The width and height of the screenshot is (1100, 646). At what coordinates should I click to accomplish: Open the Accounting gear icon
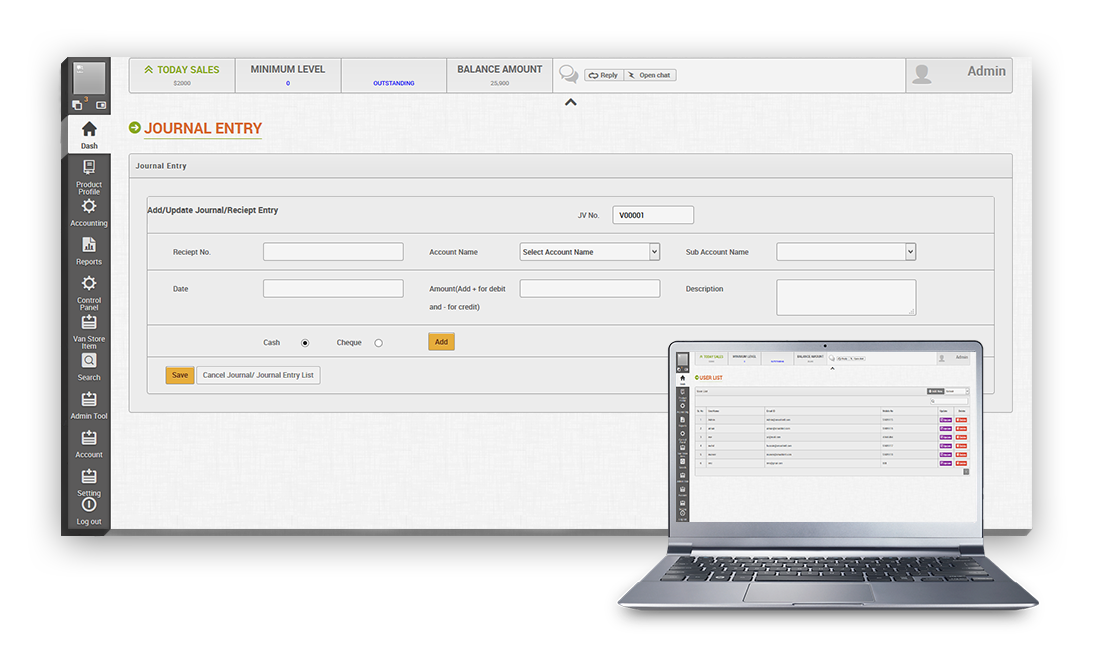tap(89, 206)
